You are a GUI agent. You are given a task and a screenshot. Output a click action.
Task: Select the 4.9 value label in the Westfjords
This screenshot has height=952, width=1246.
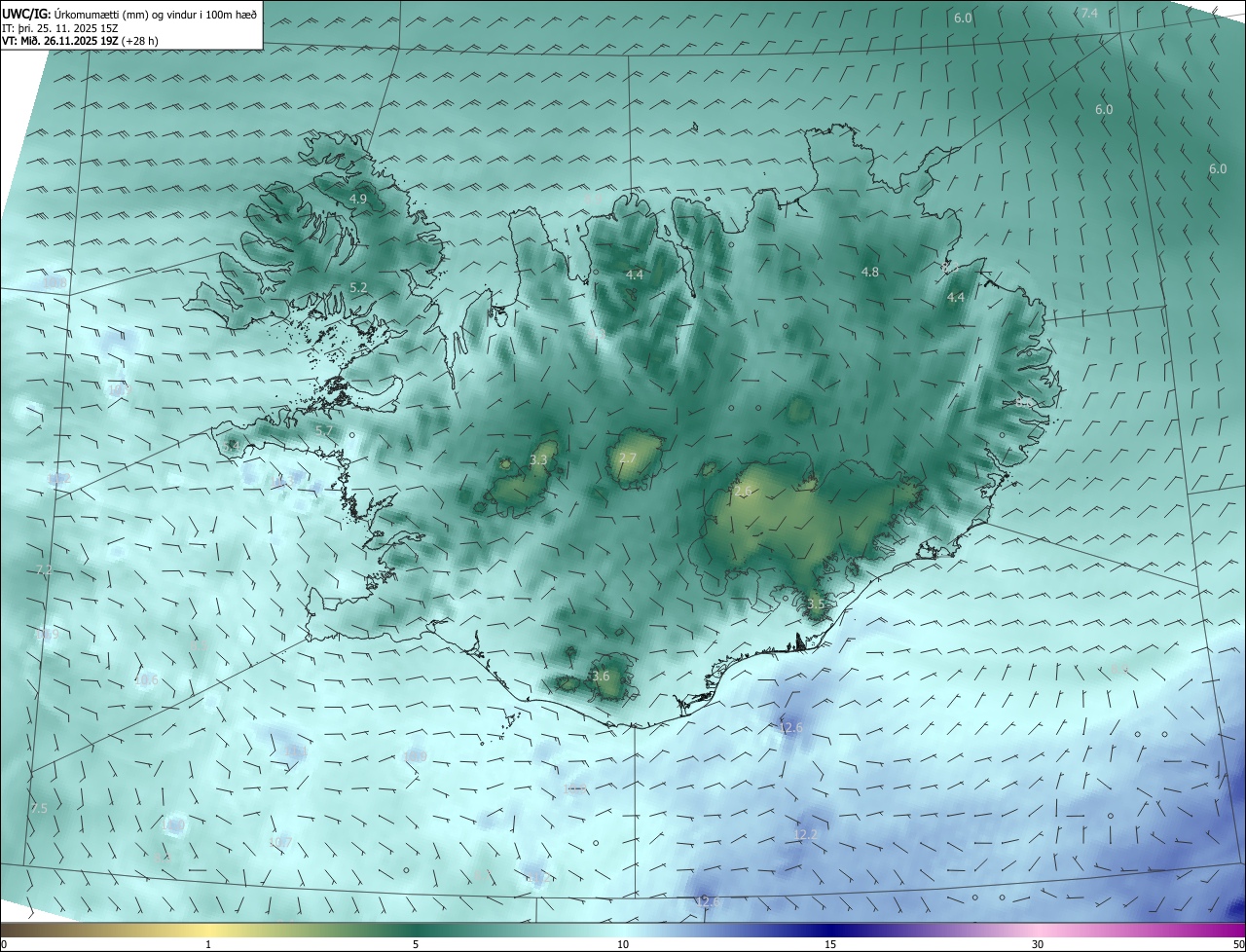357,199
